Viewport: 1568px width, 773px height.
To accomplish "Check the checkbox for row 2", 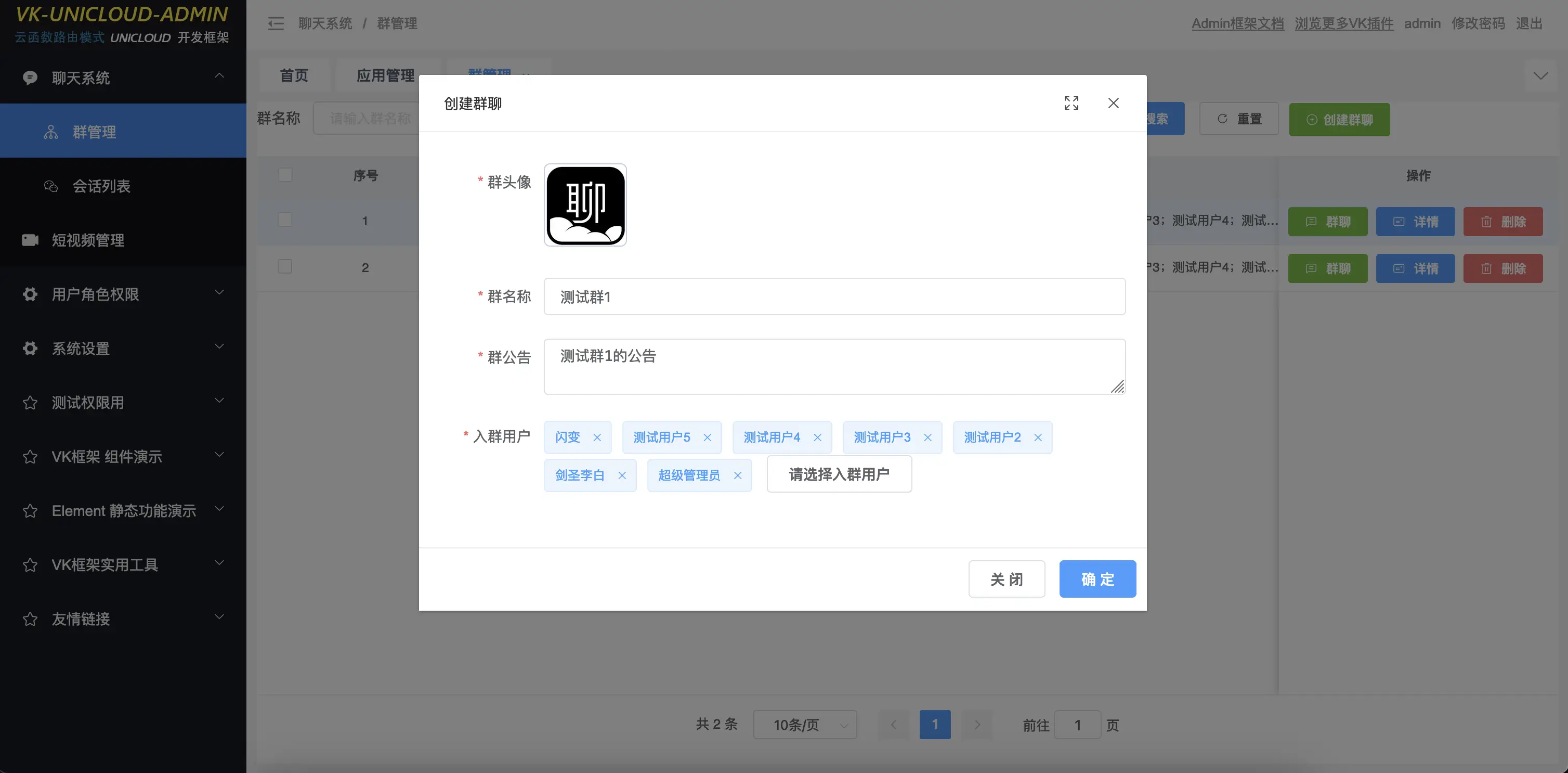I will coord(285,267).
